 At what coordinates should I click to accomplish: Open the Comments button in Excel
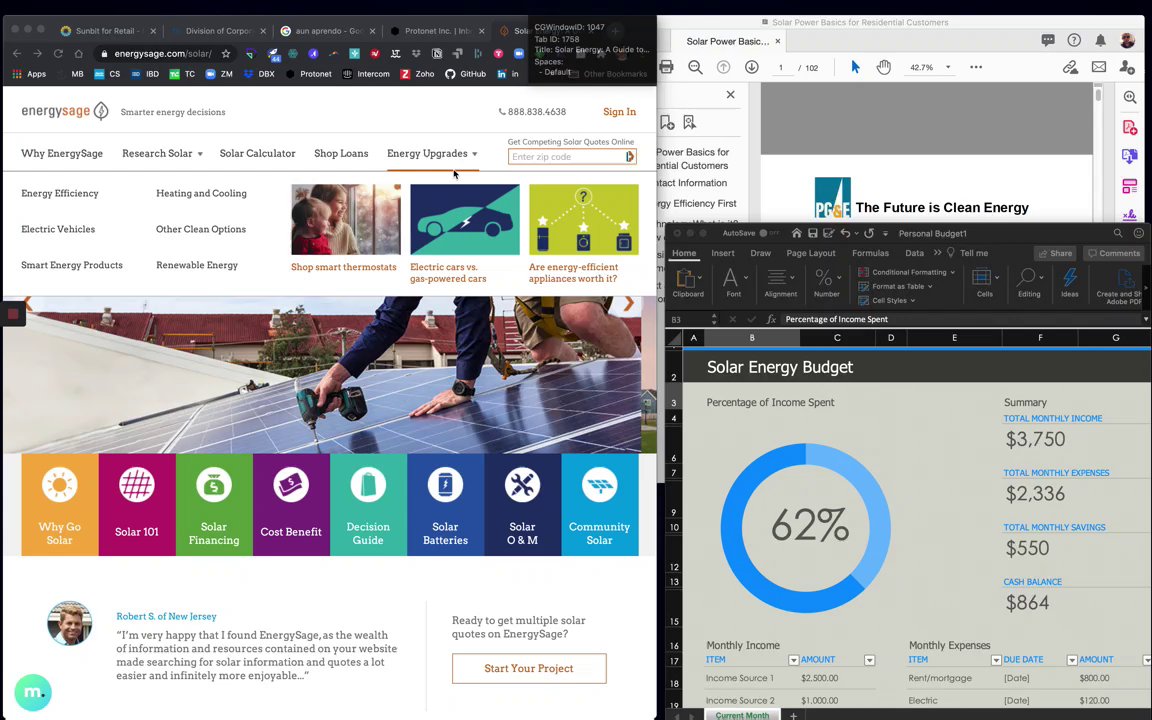pos(1114,253)
